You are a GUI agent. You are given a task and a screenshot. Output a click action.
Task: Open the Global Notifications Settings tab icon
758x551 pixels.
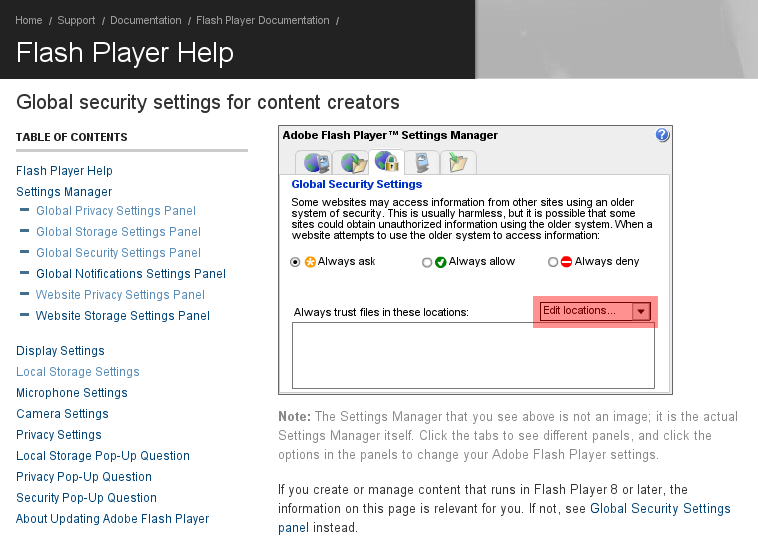[422, 162]
